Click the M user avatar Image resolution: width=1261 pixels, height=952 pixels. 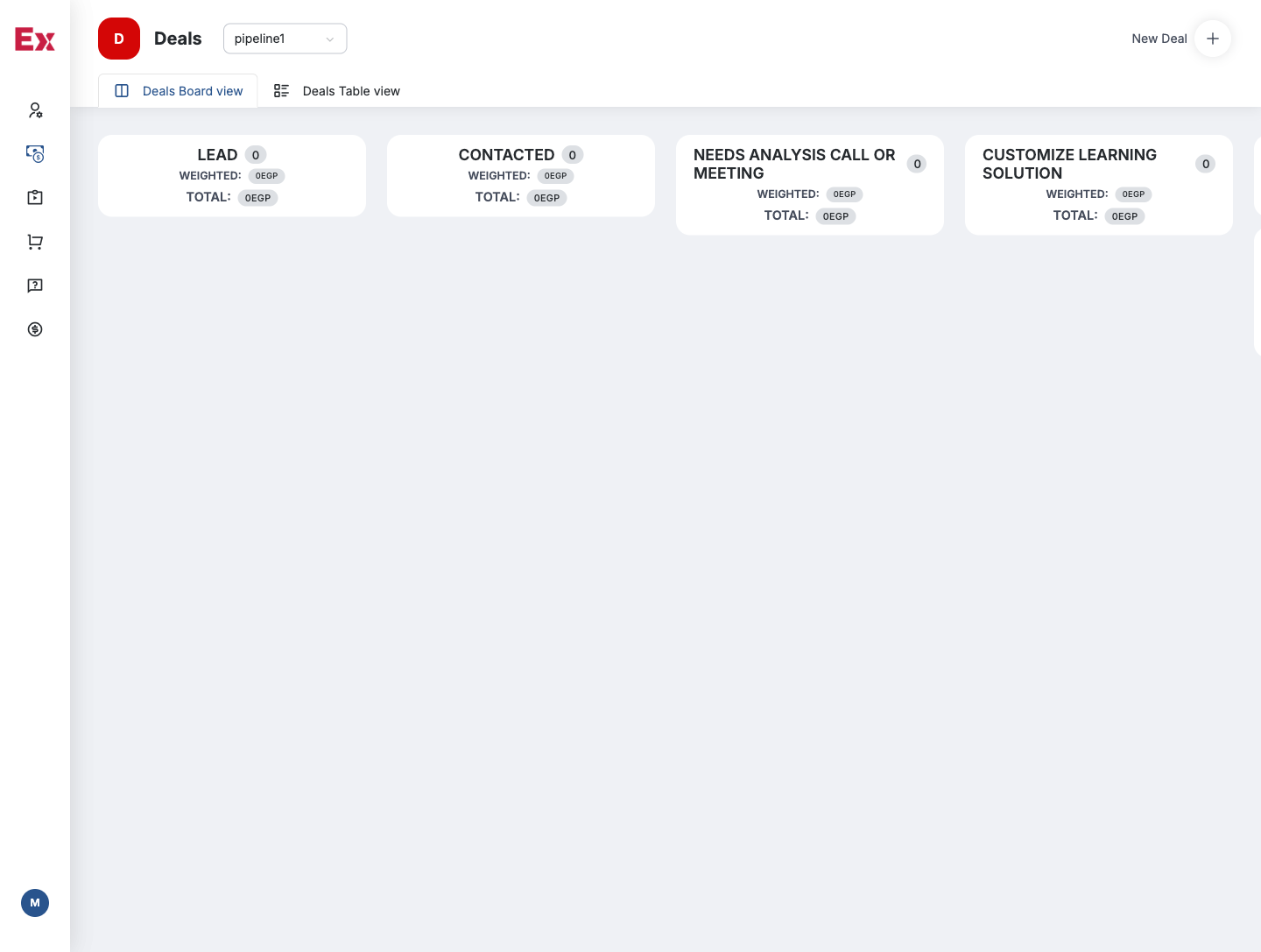click(x=35, y=903)
